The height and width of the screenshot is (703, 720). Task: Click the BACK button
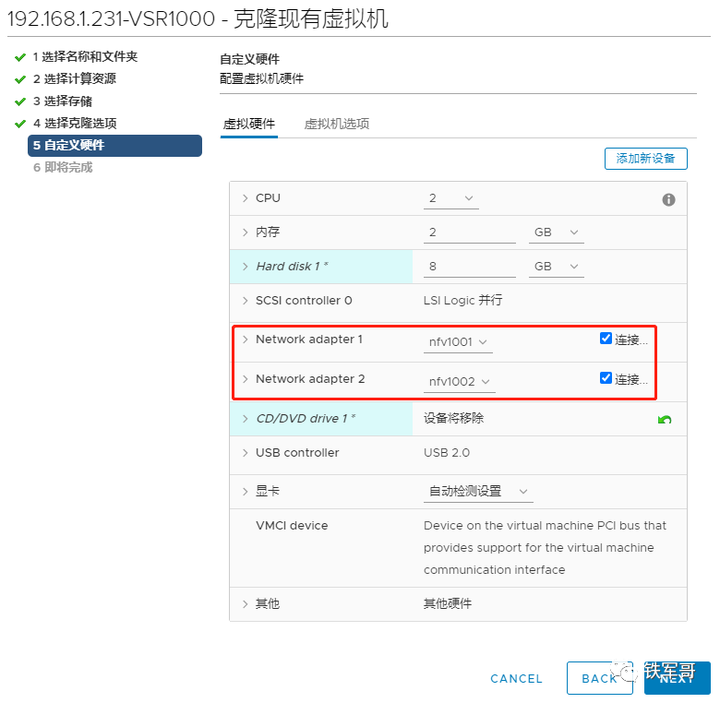click(x=599, y=678)
